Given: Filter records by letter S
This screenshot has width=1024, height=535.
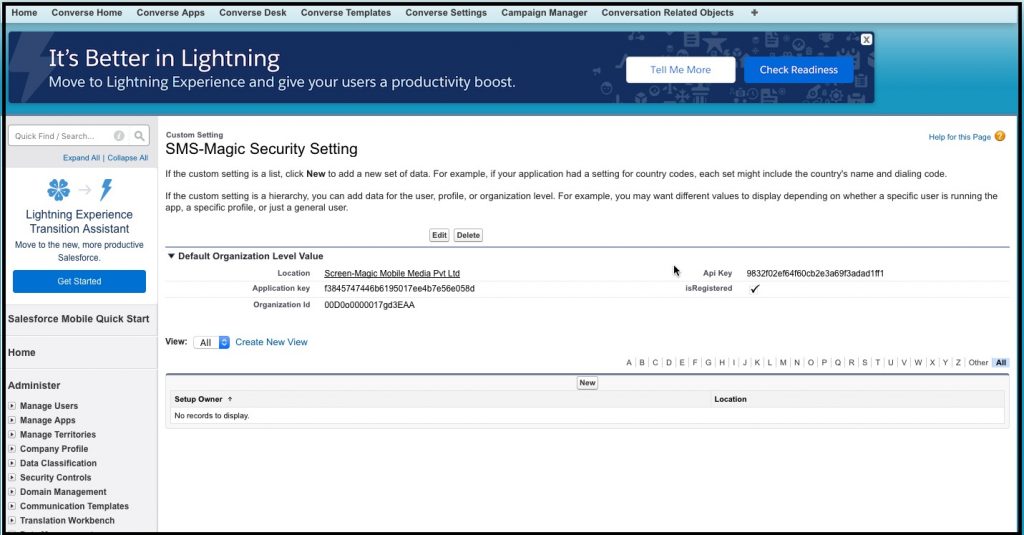Looking at the screenshot, I should pos(865,363).
